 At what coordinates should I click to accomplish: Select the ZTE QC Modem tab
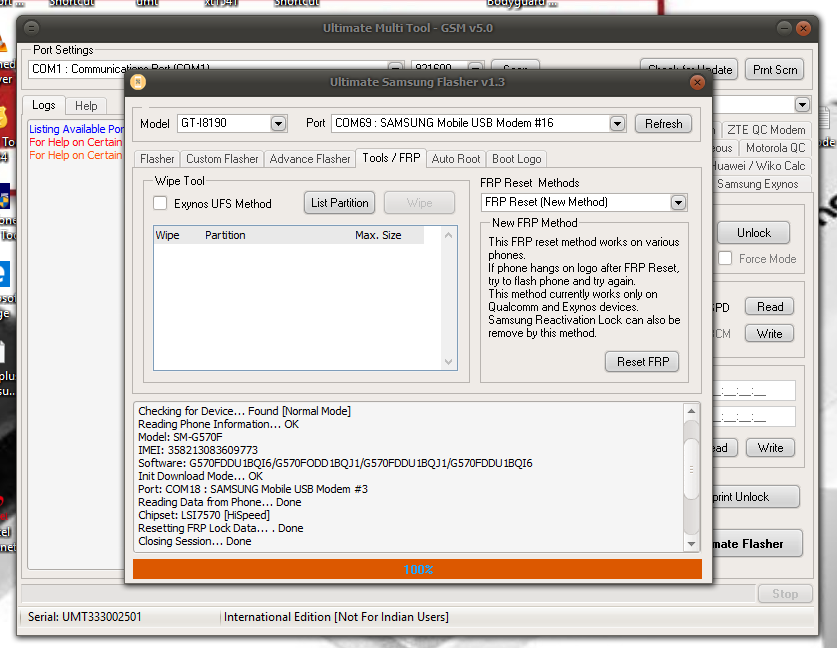coord(766,130)
